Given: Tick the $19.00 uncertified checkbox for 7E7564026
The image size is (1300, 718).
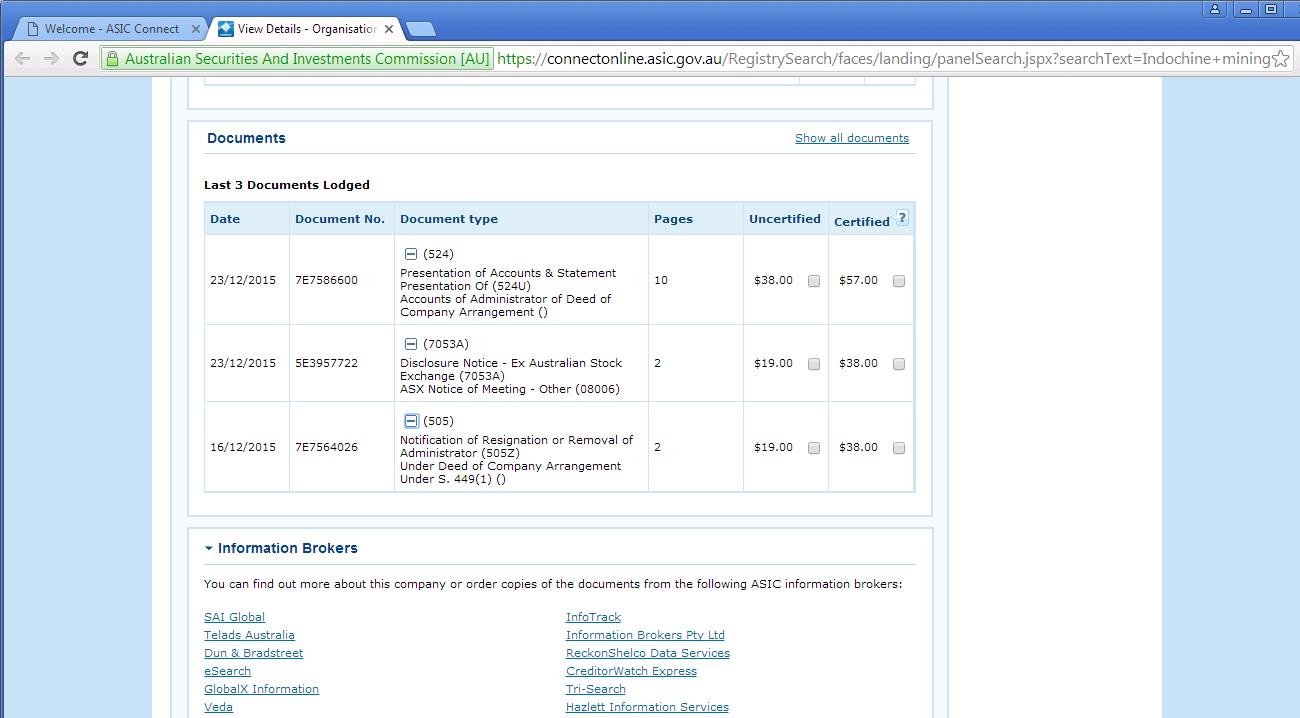Looking at the screenshot, I should [x=814, y=448].
